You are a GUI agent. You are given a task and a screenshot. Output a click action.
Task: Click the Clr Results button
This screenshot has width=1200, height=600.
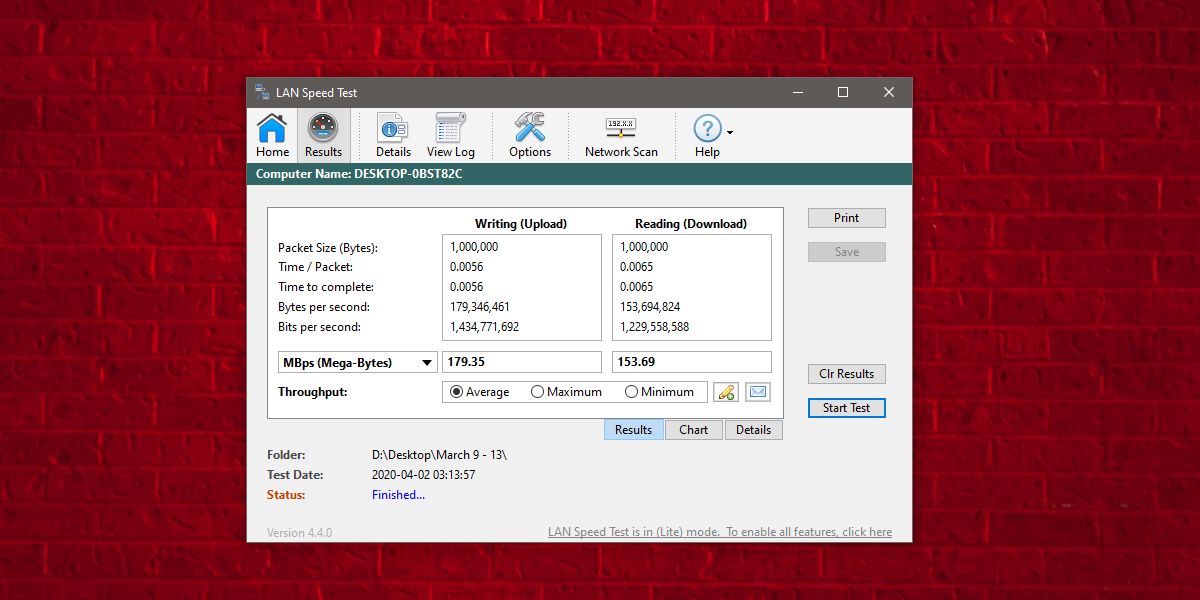pos(846,374)
